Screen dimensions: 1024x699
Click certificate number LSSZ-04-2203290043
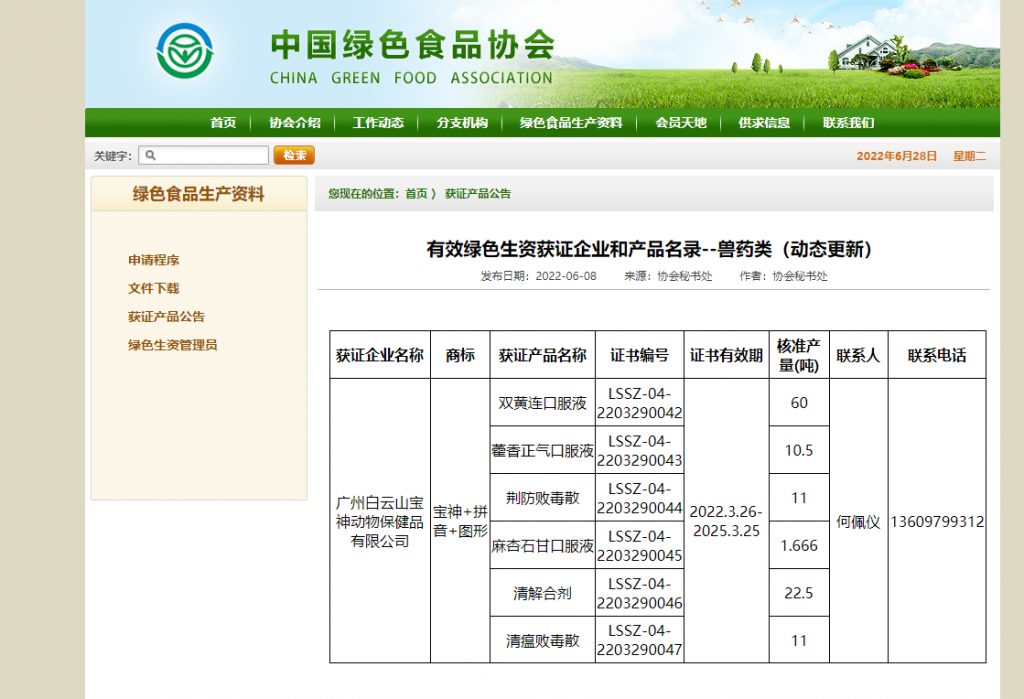639,451
